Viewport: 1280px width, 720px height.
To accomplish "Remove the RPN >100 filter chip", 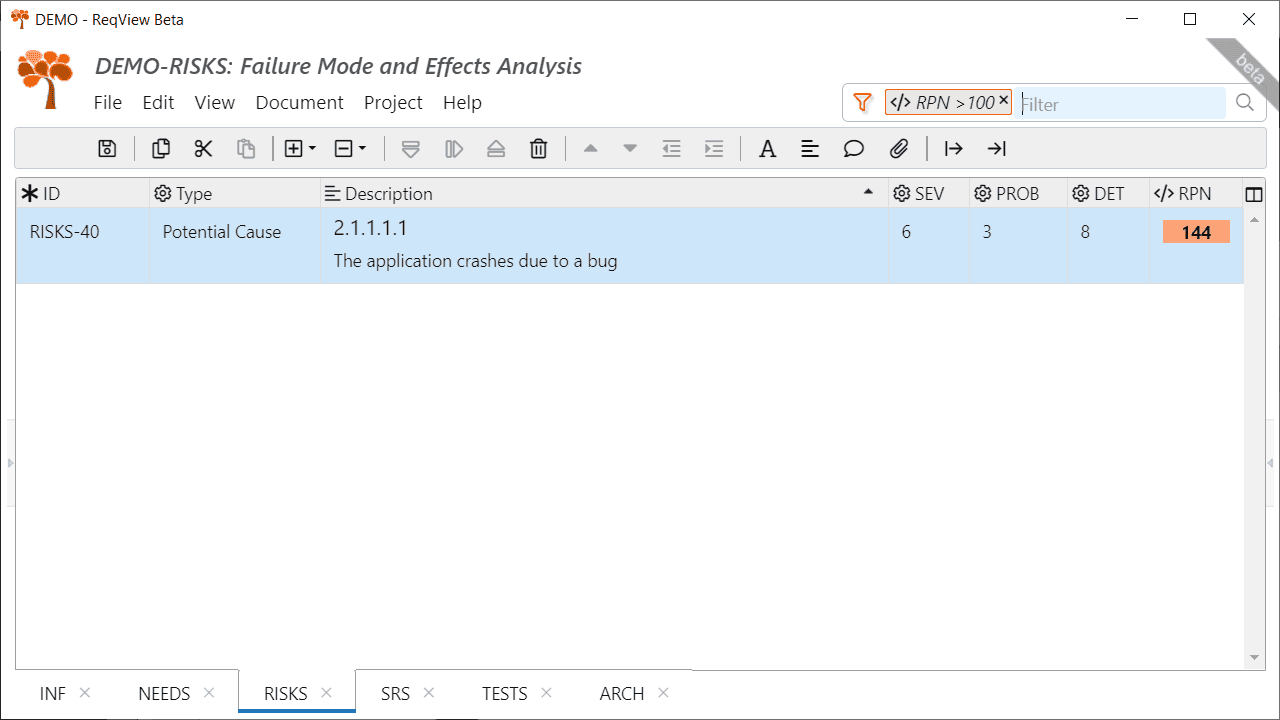I will coord(1003,100).
